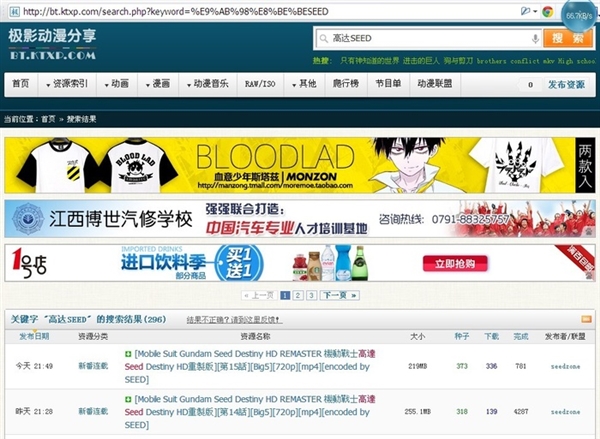
Task: Click seedzone publisher in the 219MB row
Action: (x=565, y=367)
